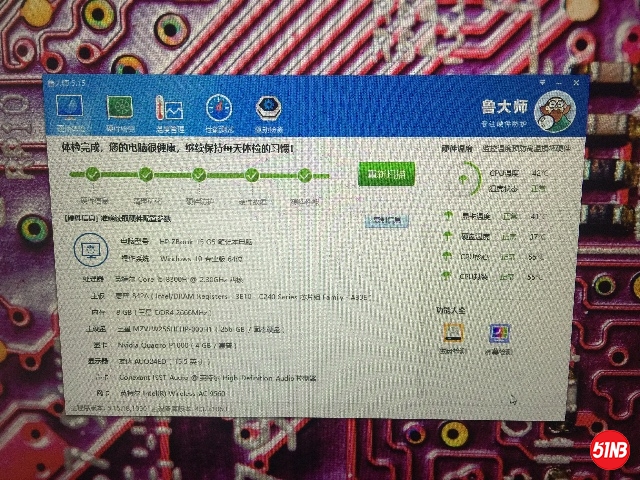Click the umbrella icon beside CPU核心
Viewport: 640px width, 480px height.
(447, 256)
